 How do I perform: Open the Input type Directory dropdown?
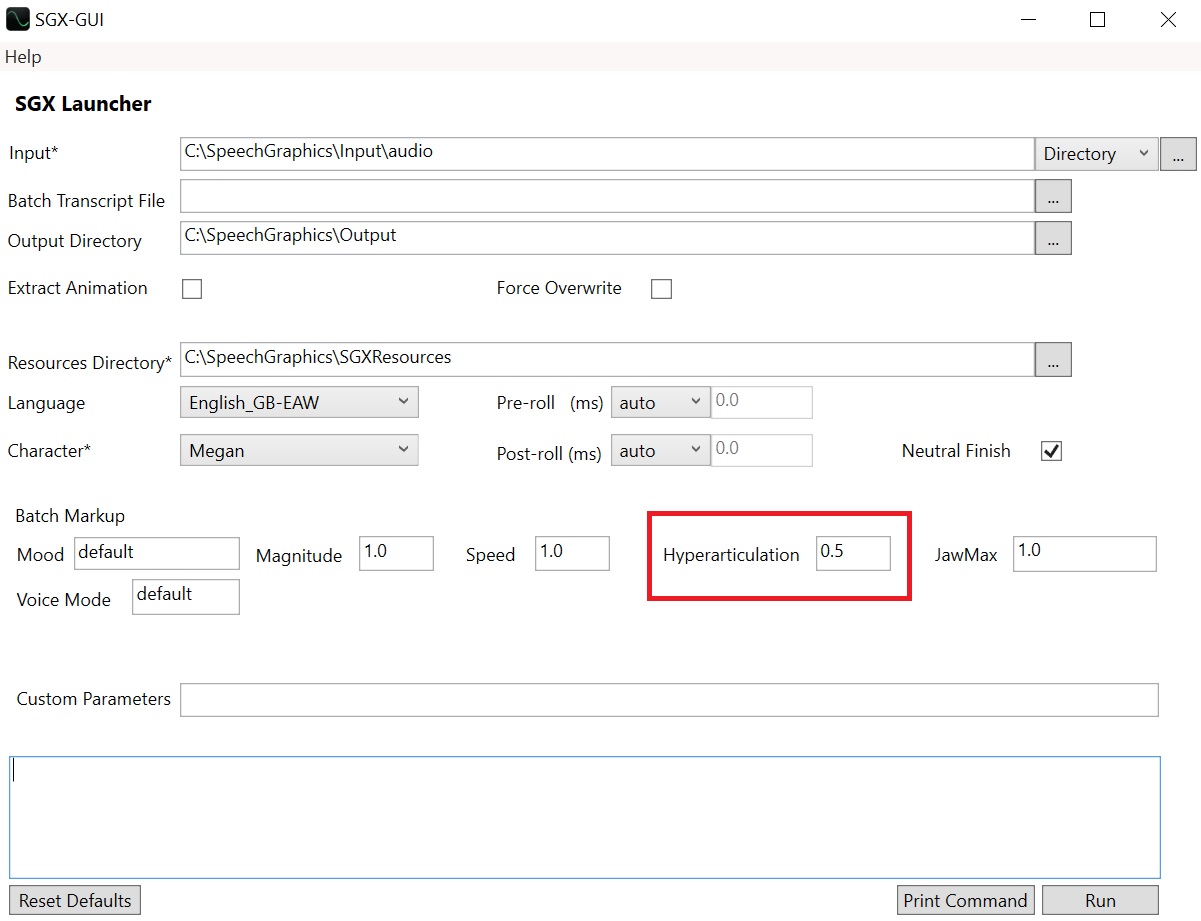click(1095, 154)
